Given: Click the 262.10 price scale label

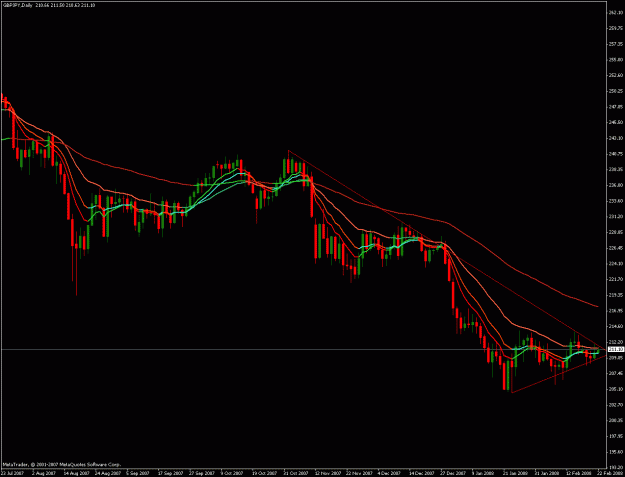Looking at the screenshot, I should pos(616,12).
